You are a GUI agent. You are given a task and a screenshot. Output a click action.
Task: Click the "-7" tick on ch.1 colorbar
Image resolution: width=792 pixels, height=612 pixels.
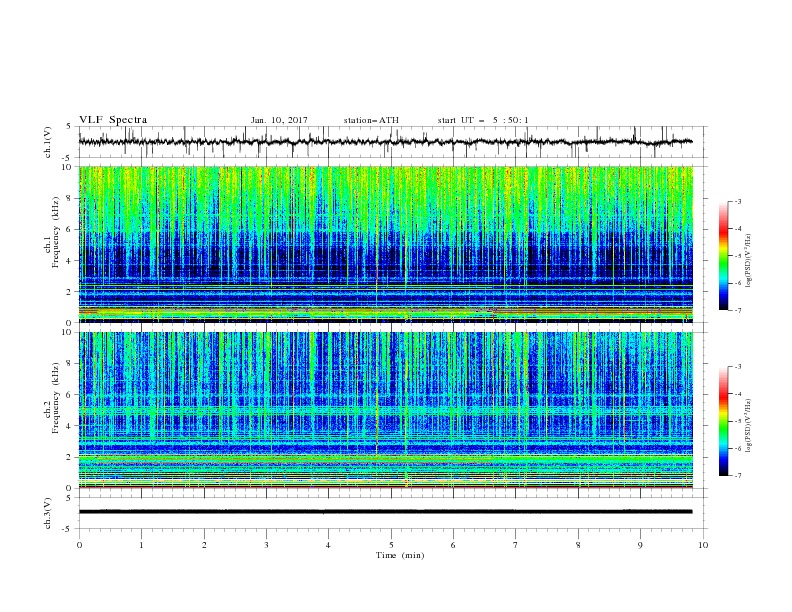pyautogui.click(x=738, y=310)
